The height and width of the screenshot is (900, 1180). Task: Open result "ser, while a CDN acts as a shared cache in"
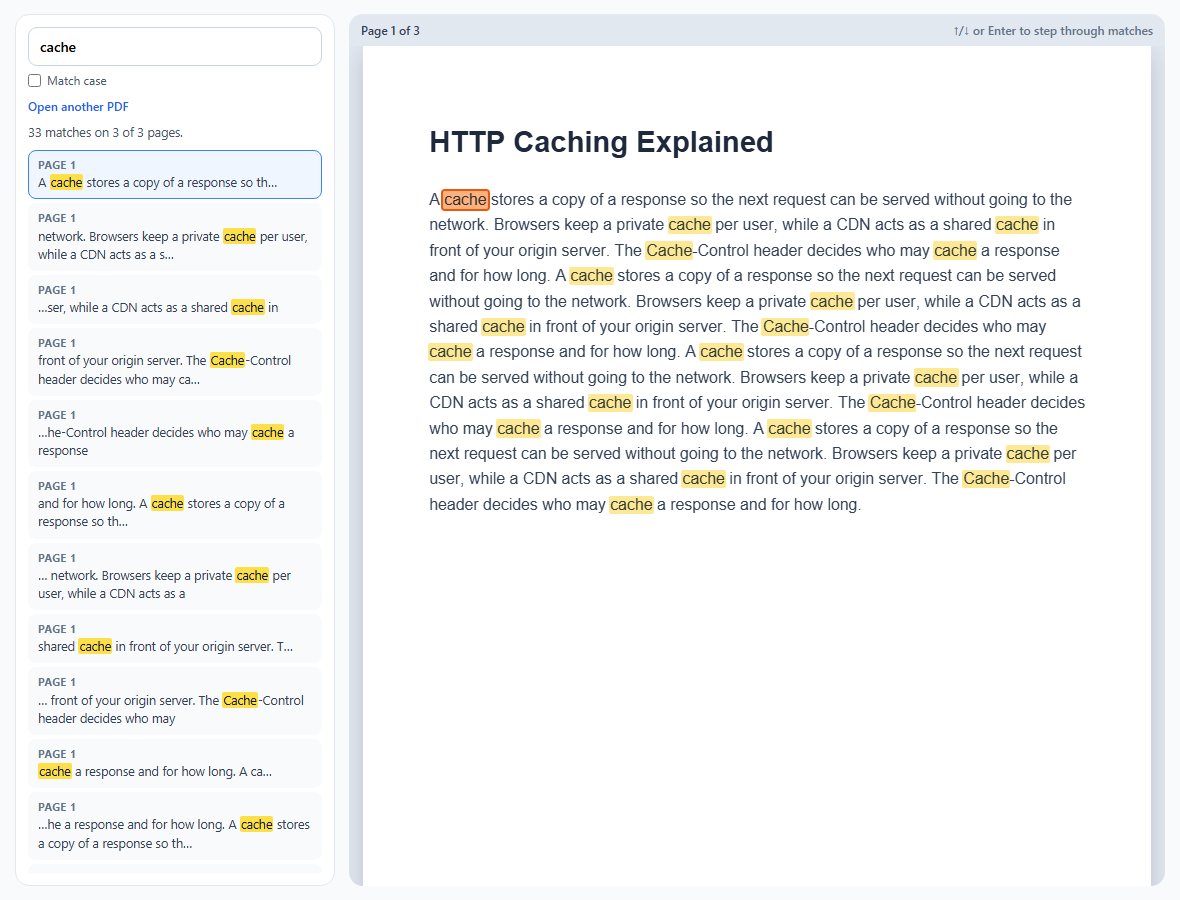click(x=175, y=299)
